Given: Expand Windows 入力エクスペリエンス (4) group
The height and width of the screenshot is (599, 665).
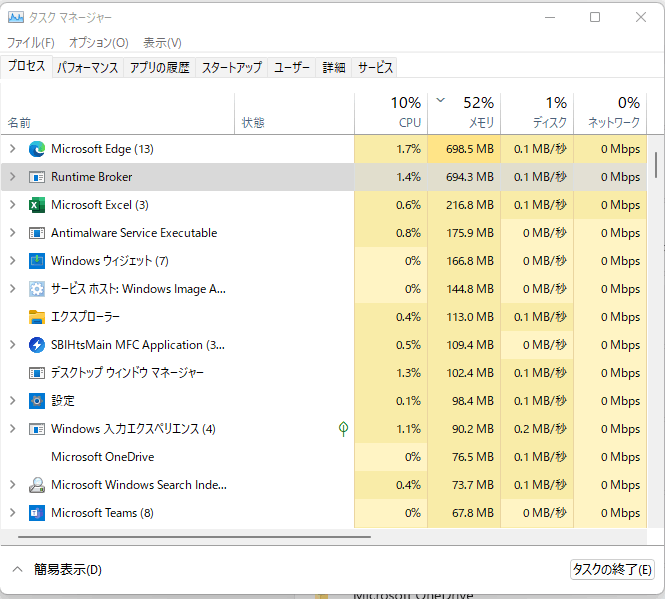Looking at the screenshot, I should [13, 429].
